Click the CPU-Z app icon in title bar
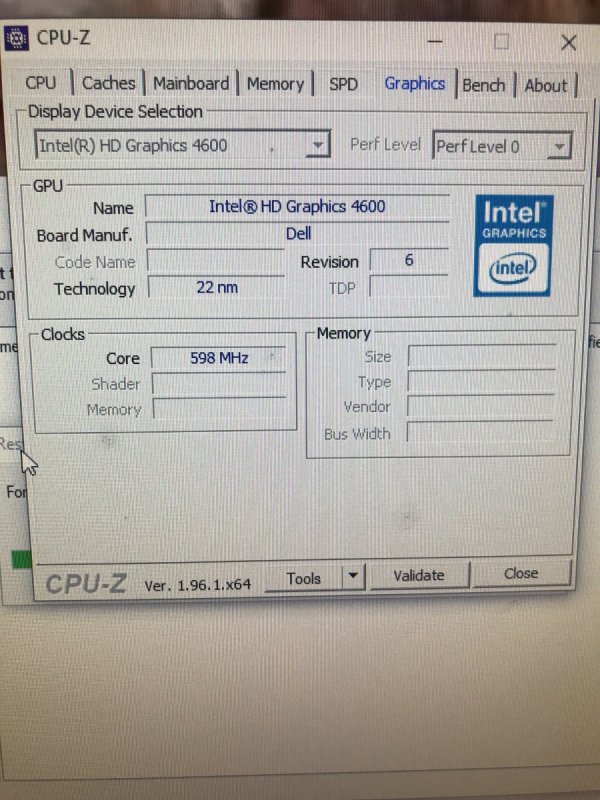Image resolution: width=600 pixels, height=800 pixels. tap(16, 38)
